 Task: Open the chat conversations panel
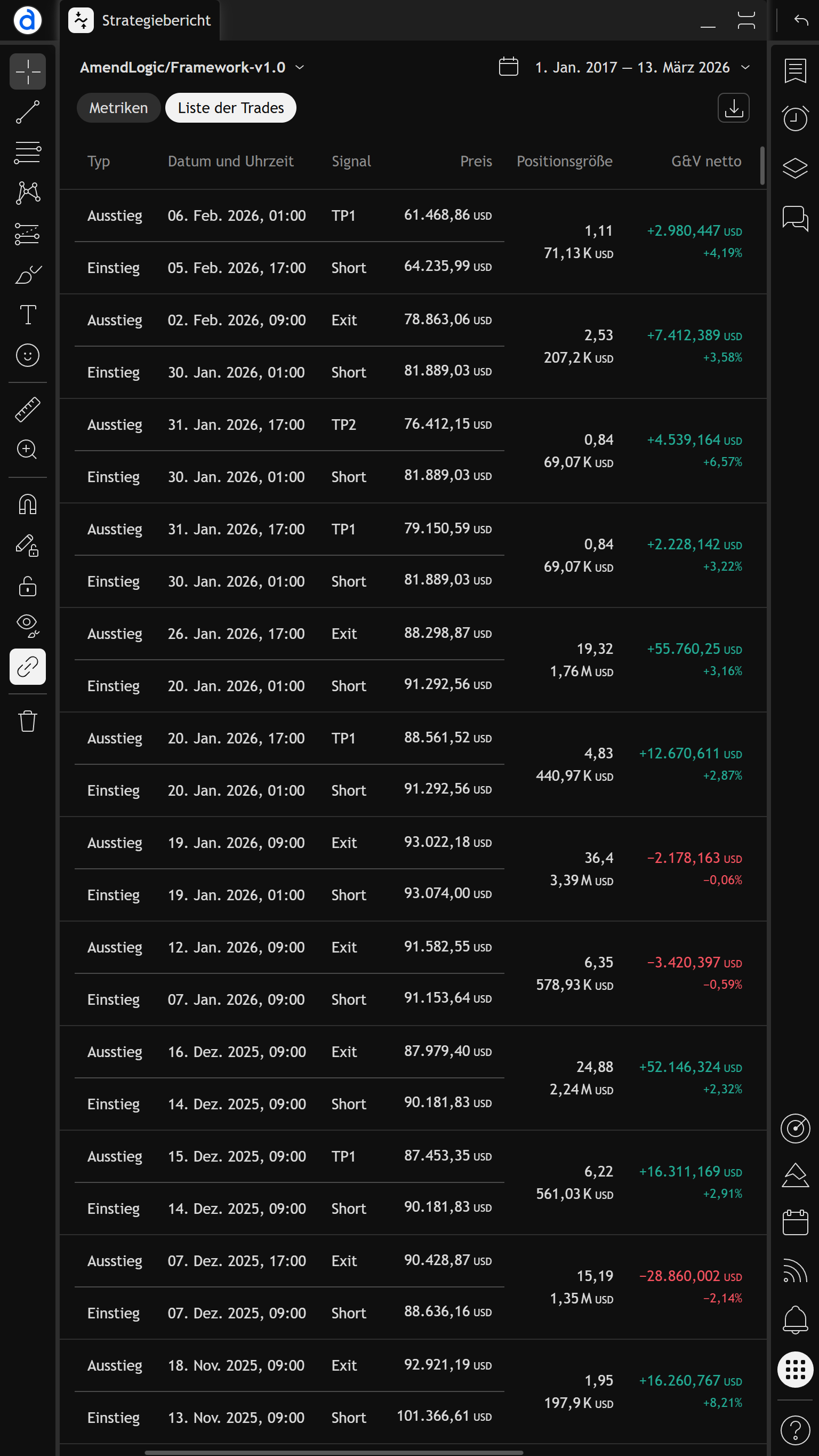pos(794,218)
